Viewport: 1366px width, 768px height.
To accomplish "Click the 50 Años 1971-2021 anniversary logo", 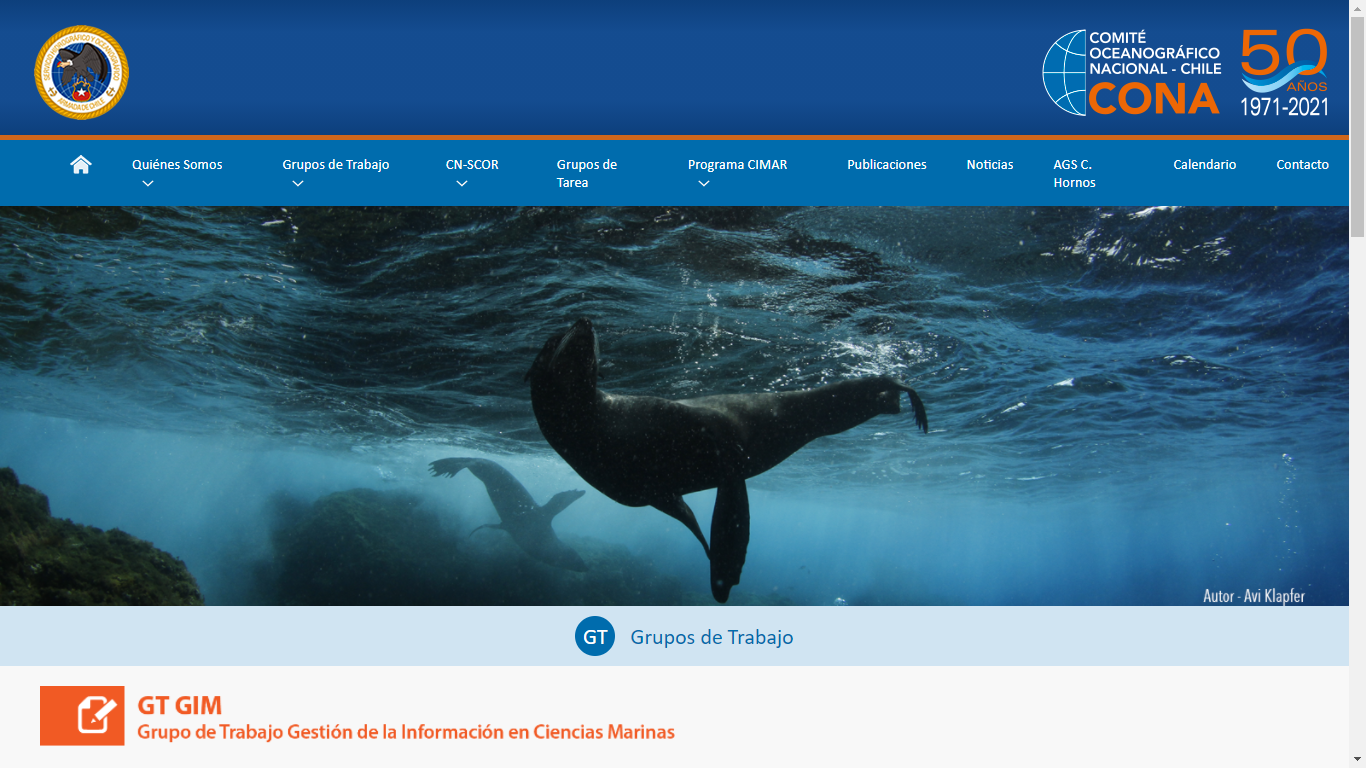I will point(1284,73).
